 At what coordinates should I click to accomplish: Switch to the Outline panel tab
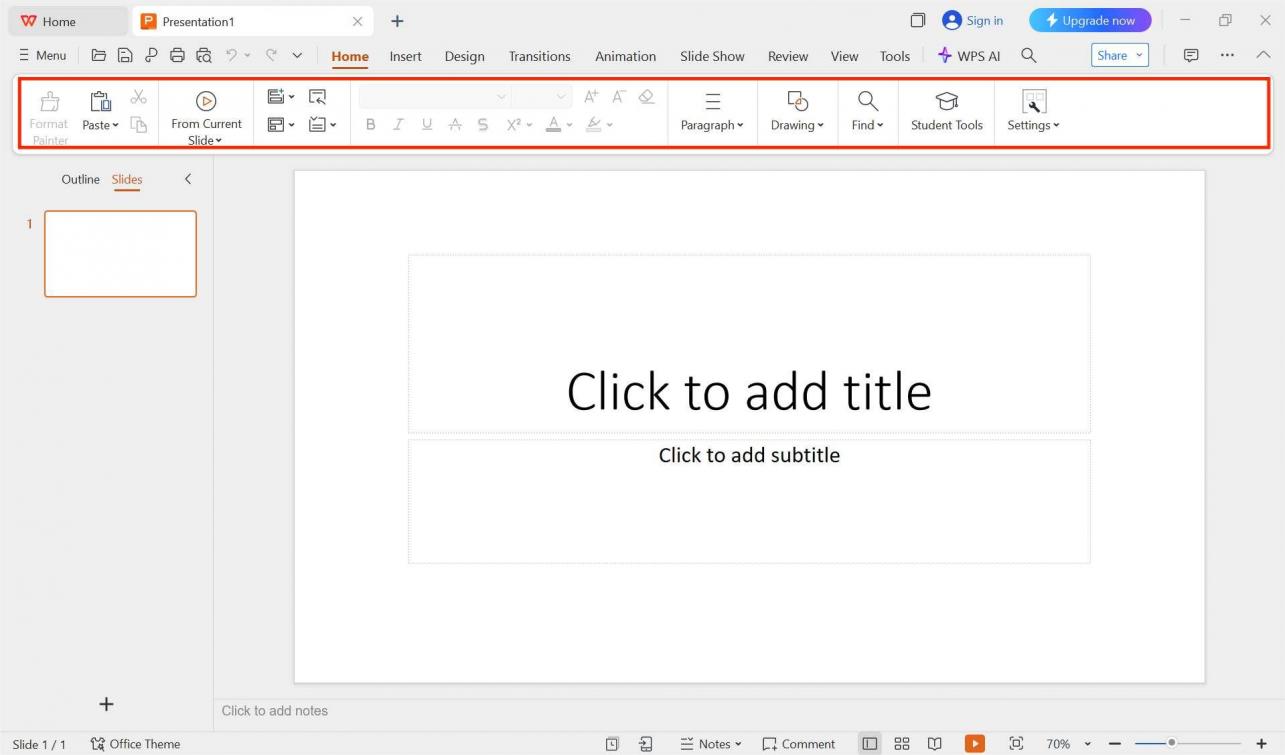80,180
